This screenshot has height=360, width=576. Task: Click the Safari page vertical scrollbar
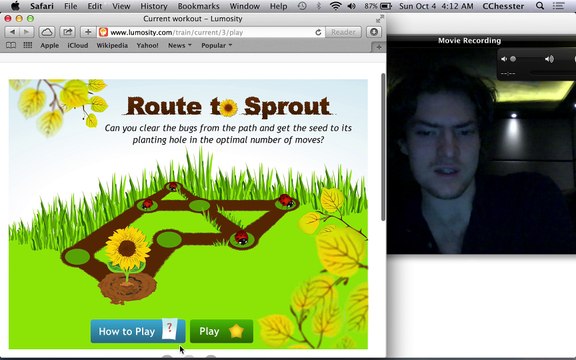pos(383,147)
